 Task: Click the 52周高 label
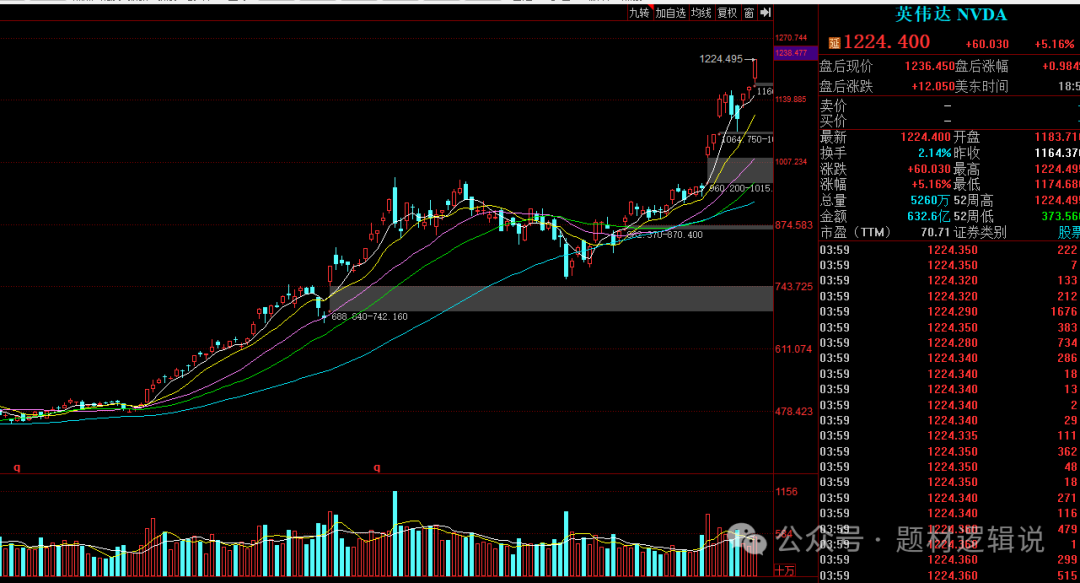pyautogui.click(x=974, y=201)
